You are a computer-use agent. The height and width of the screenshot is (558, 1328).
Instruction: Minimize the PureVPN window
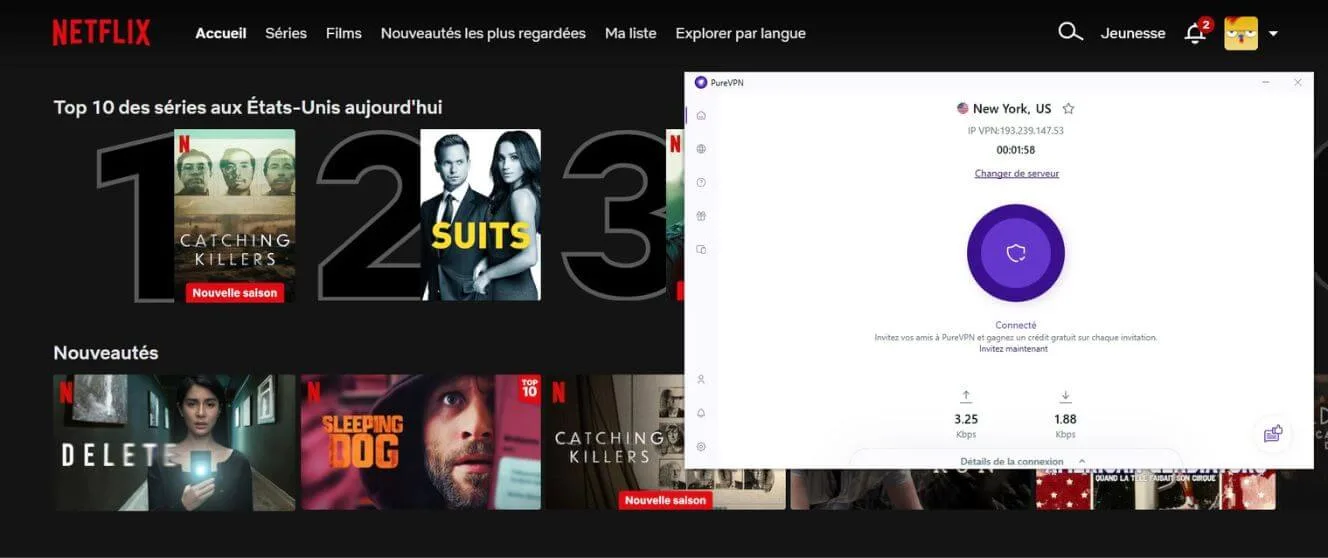[x=1266, y=82]
